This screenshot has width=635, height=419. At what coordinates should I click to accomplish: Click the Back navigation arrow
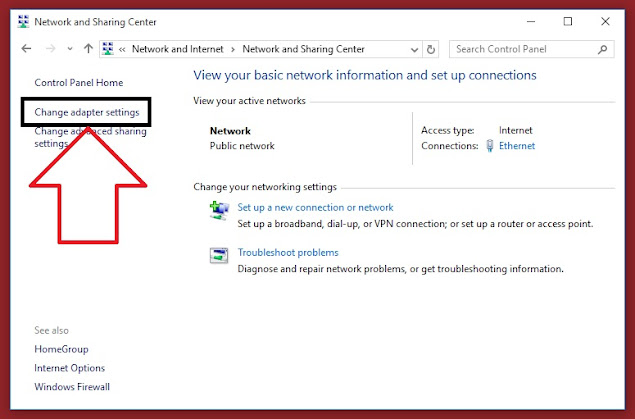pos(26,49)
